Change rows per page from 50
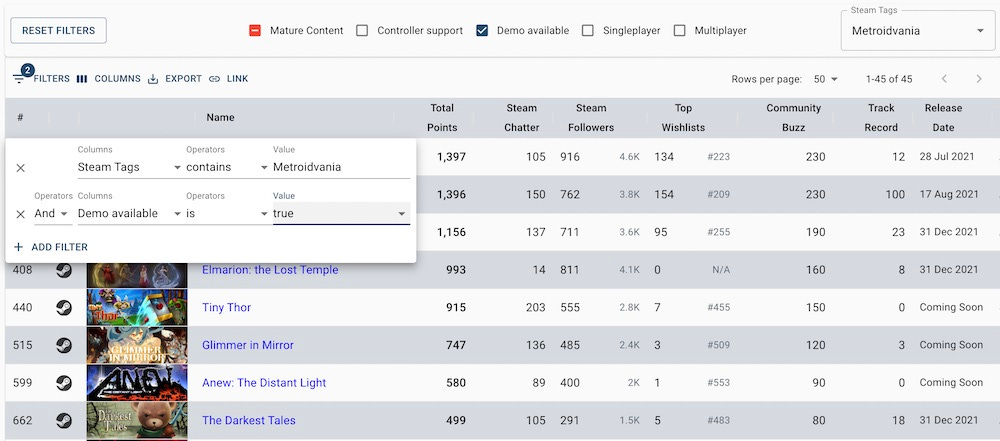 click(826, 79)
